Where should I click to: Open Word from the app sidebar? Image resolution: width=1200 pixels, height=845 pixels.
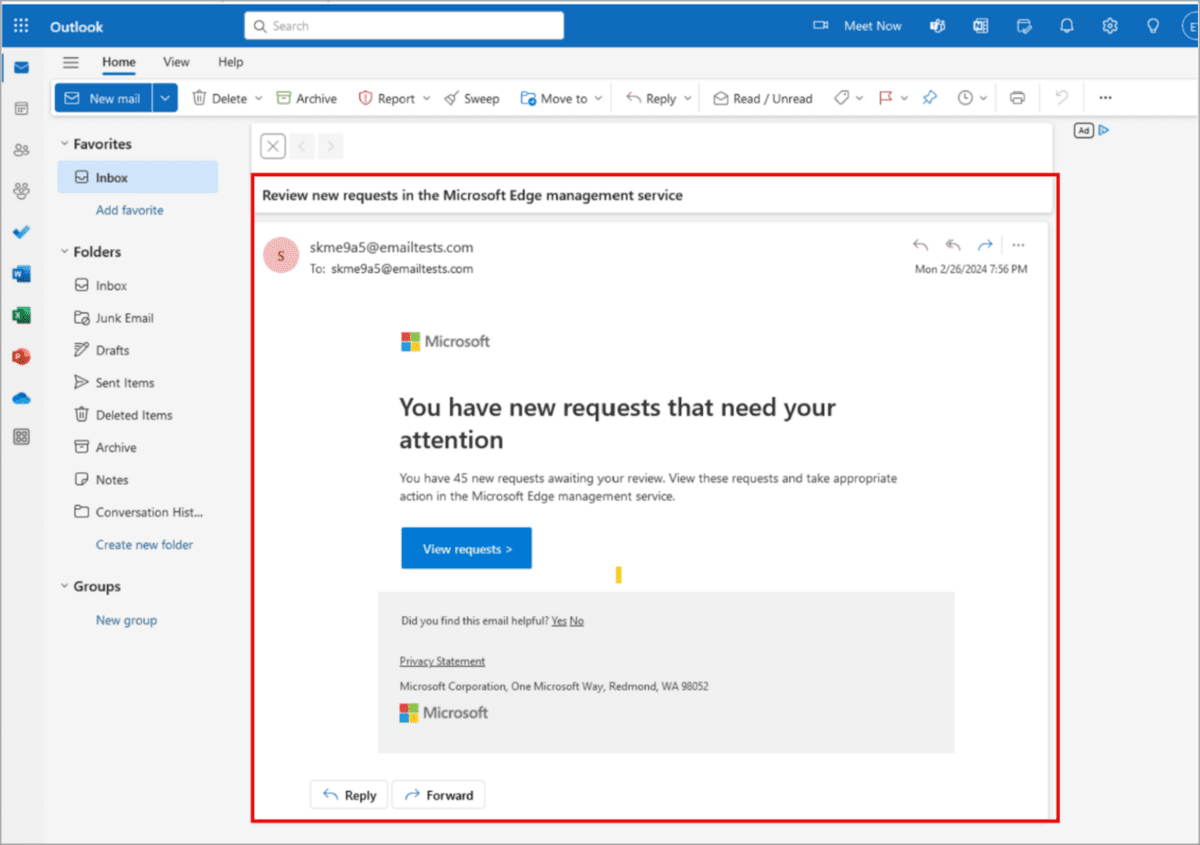click(22, 273)
